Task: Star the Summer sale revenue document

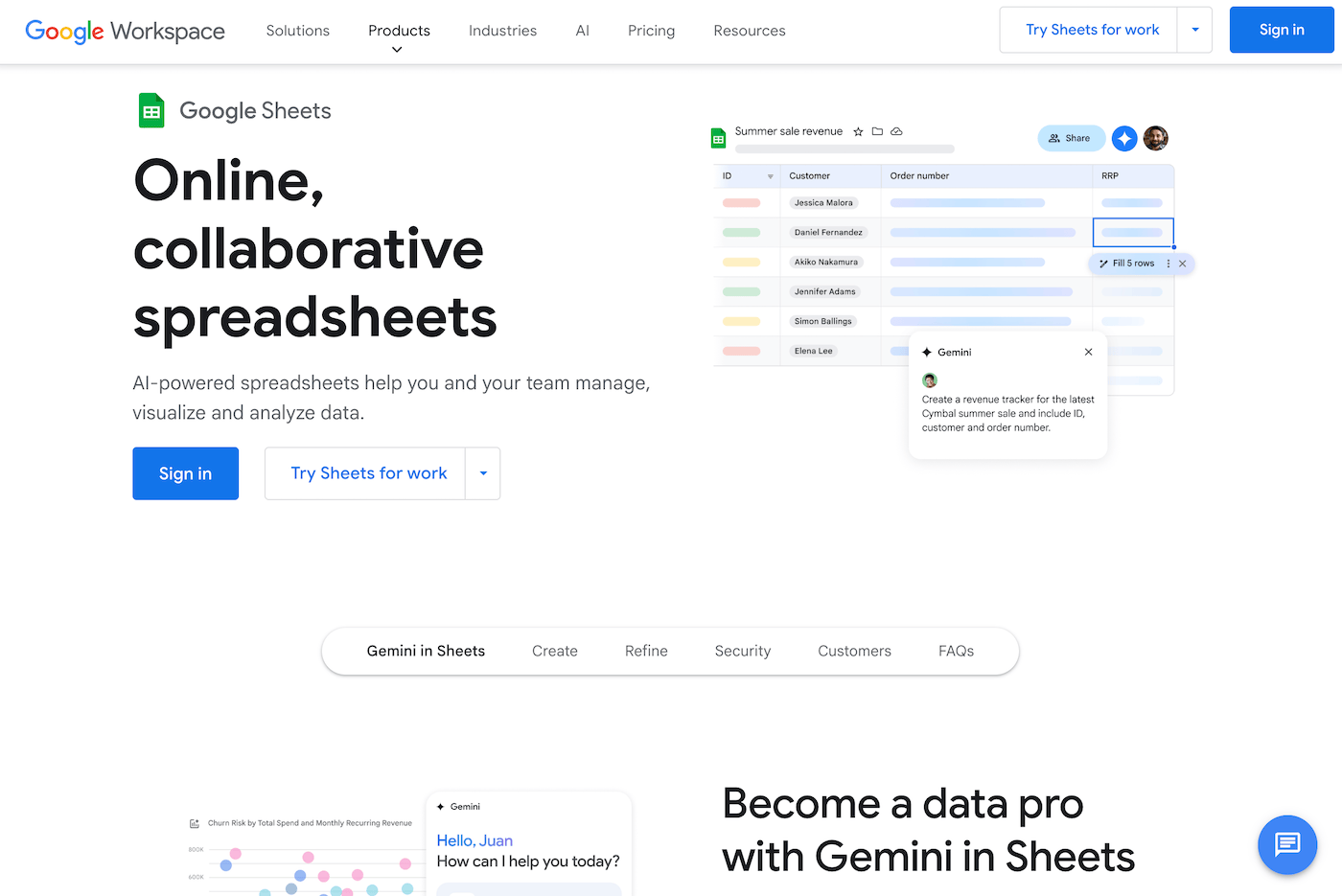Action: (x=858, y=131)
